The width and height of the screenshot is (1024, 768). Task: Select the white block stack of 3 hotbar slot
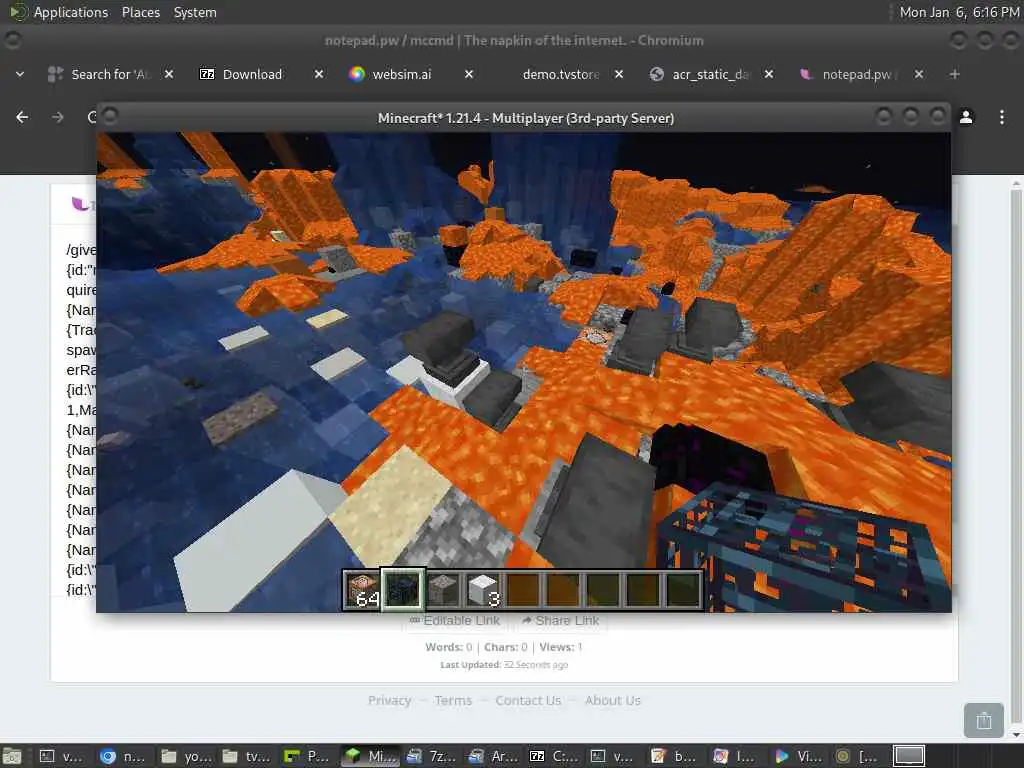(x=483, y=589)
